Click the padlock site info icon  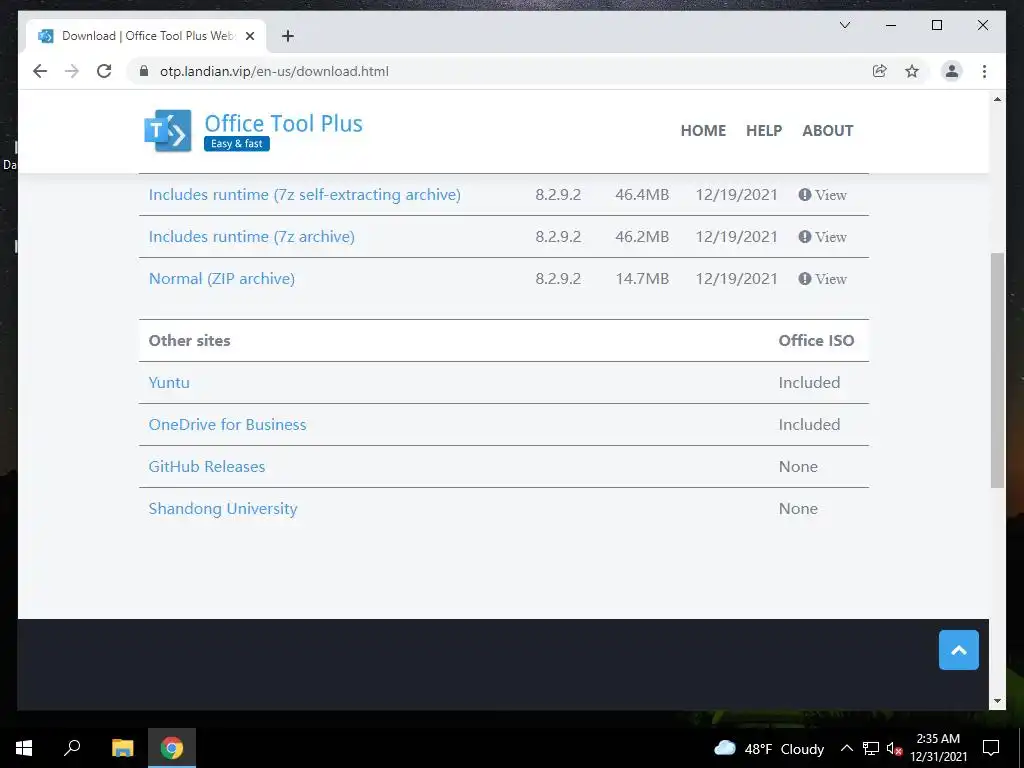click(144, 71)
